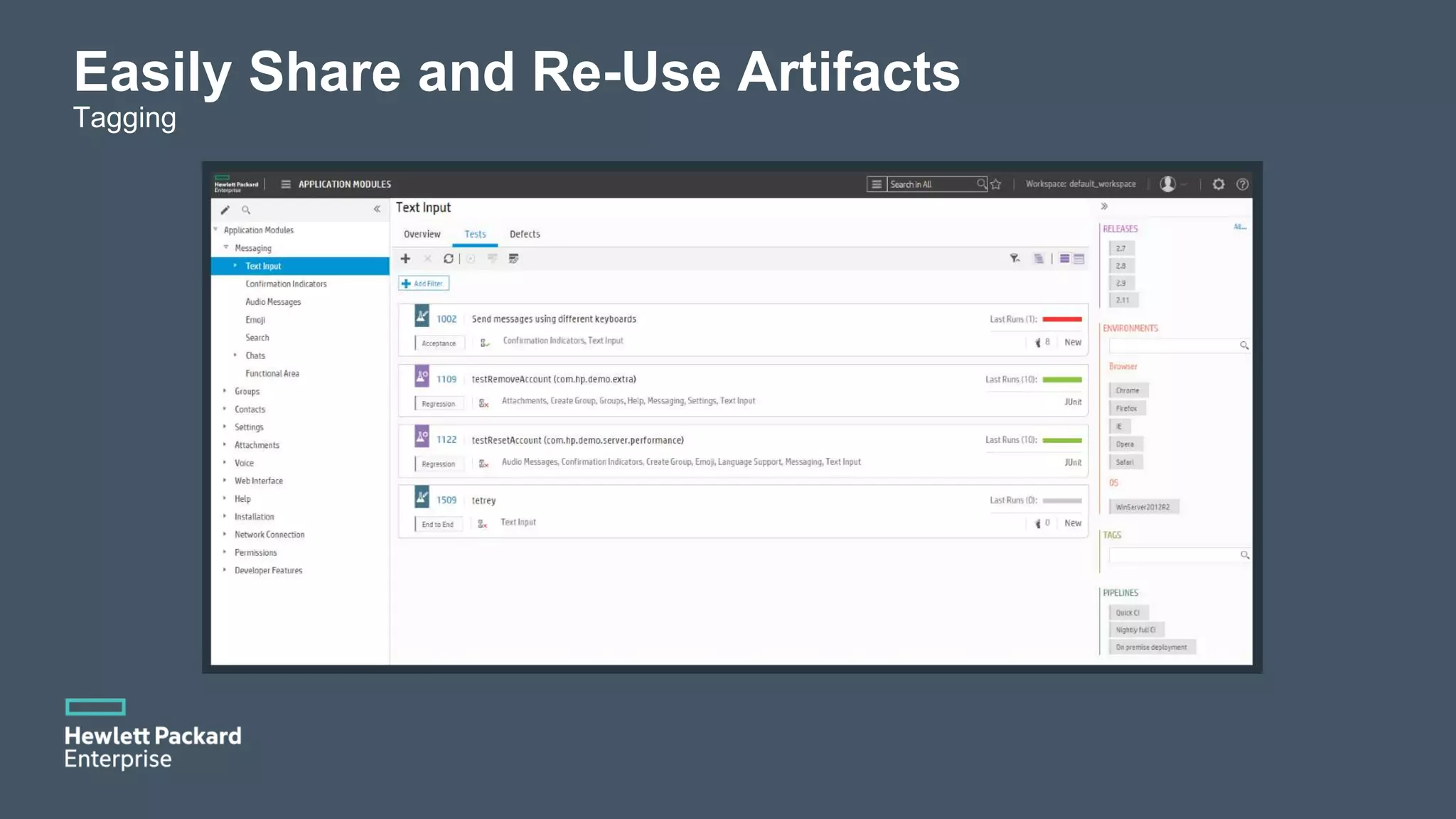Viewport: 1456px width, 819px height.
Task: Click the edit pencil icon in tree panel
Action: (225, 210)
